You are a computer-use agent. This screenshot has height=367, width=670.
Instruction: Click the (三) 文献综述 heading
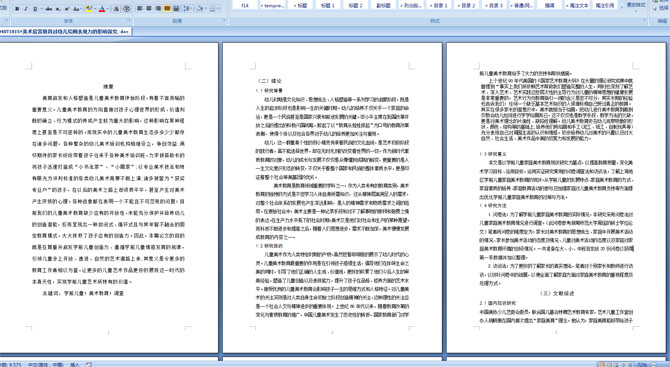pos(557,293)
